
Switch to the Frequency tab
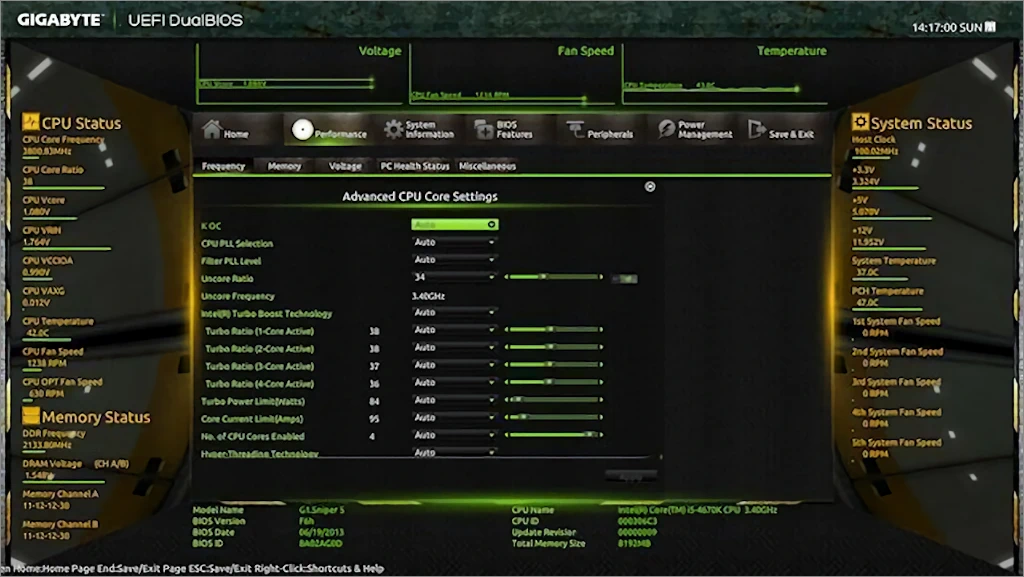pos(223,166)
